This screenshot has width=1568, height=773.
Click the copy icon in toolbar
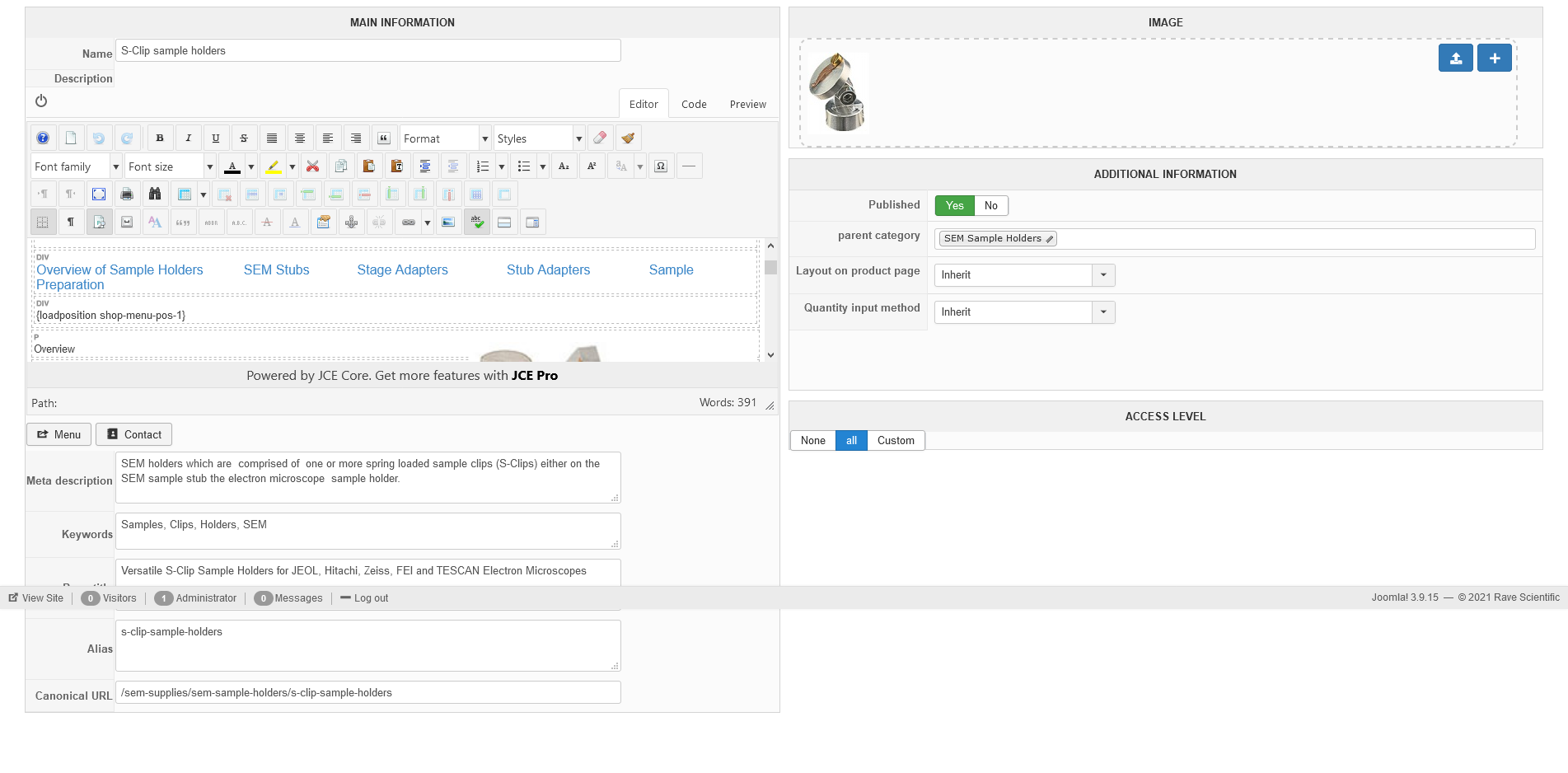coord(341,166)
